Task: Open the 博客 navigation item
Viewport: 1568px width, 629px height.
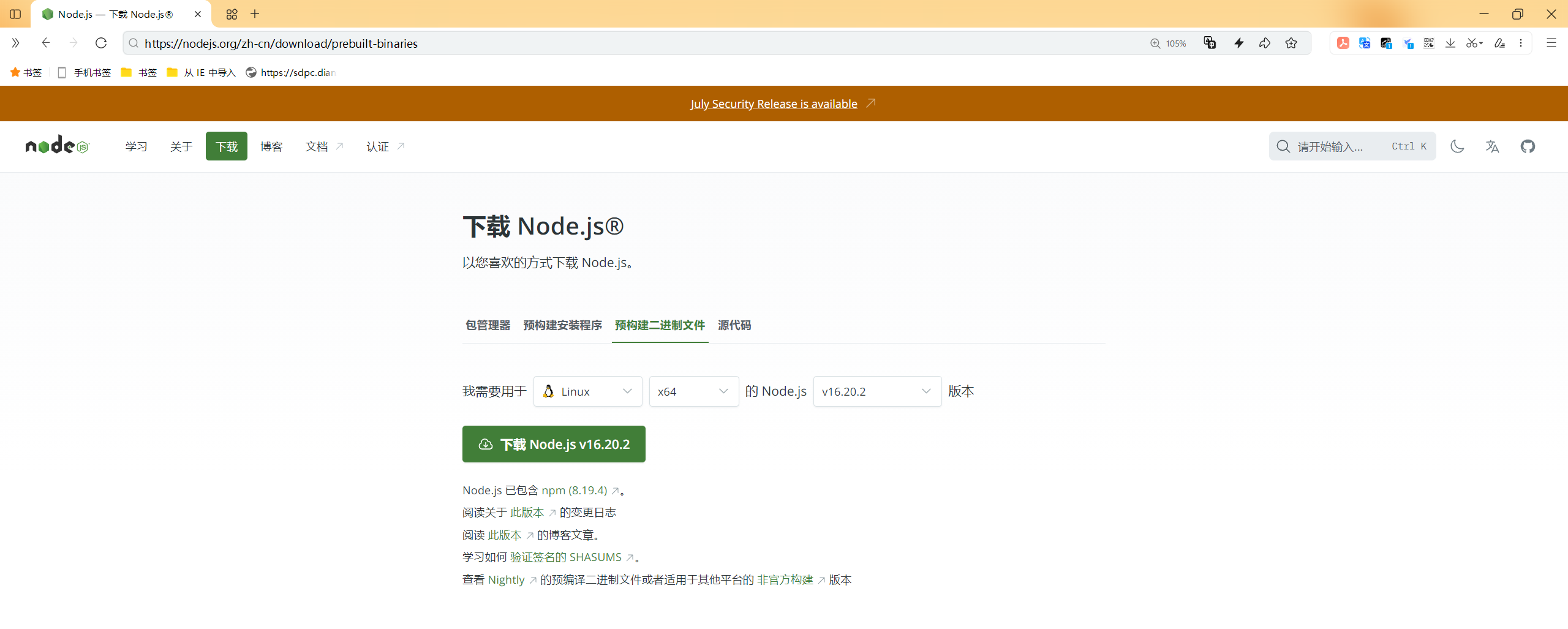Action: [x=271, y=146]
